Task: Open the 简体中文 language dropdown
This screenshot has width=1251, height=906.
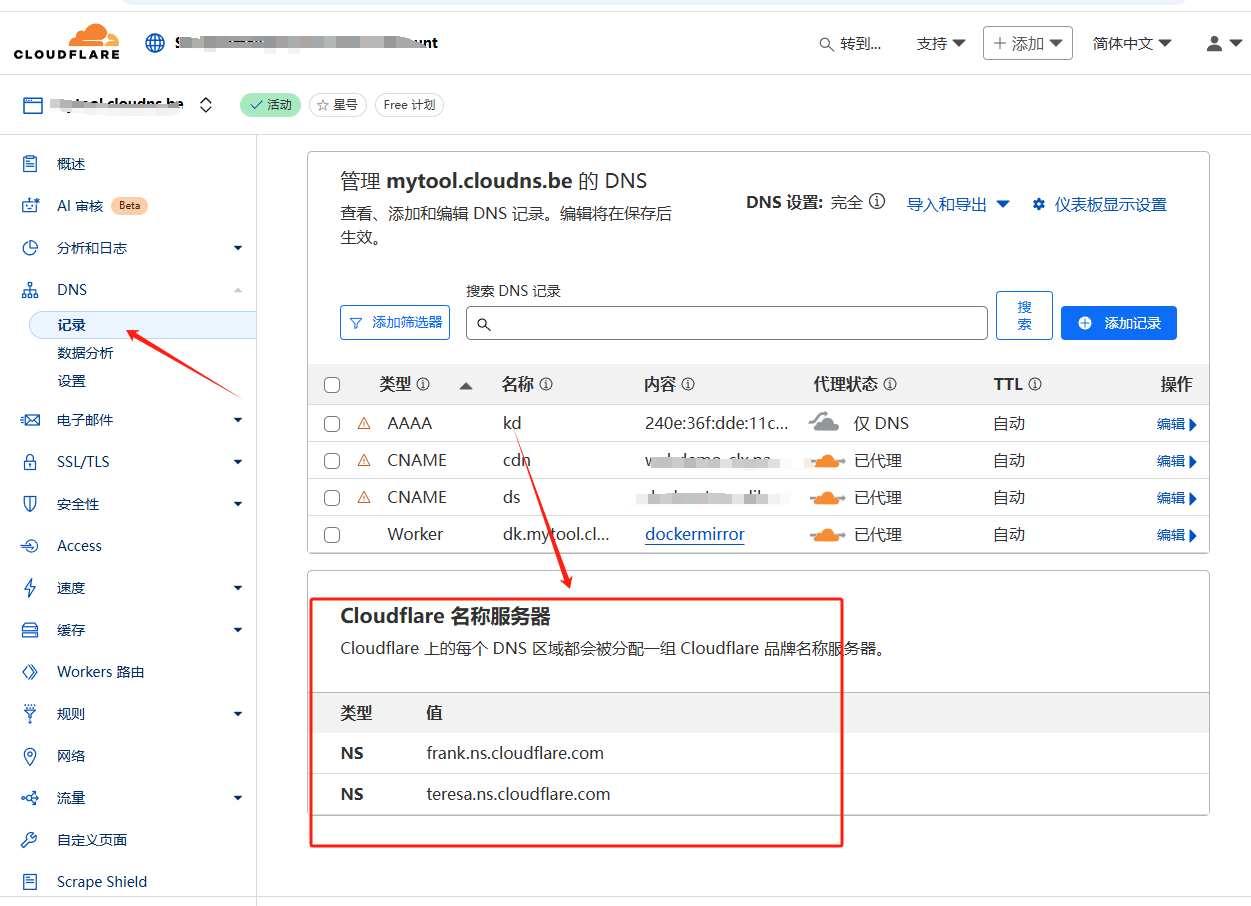Action: coord(1132,43)
